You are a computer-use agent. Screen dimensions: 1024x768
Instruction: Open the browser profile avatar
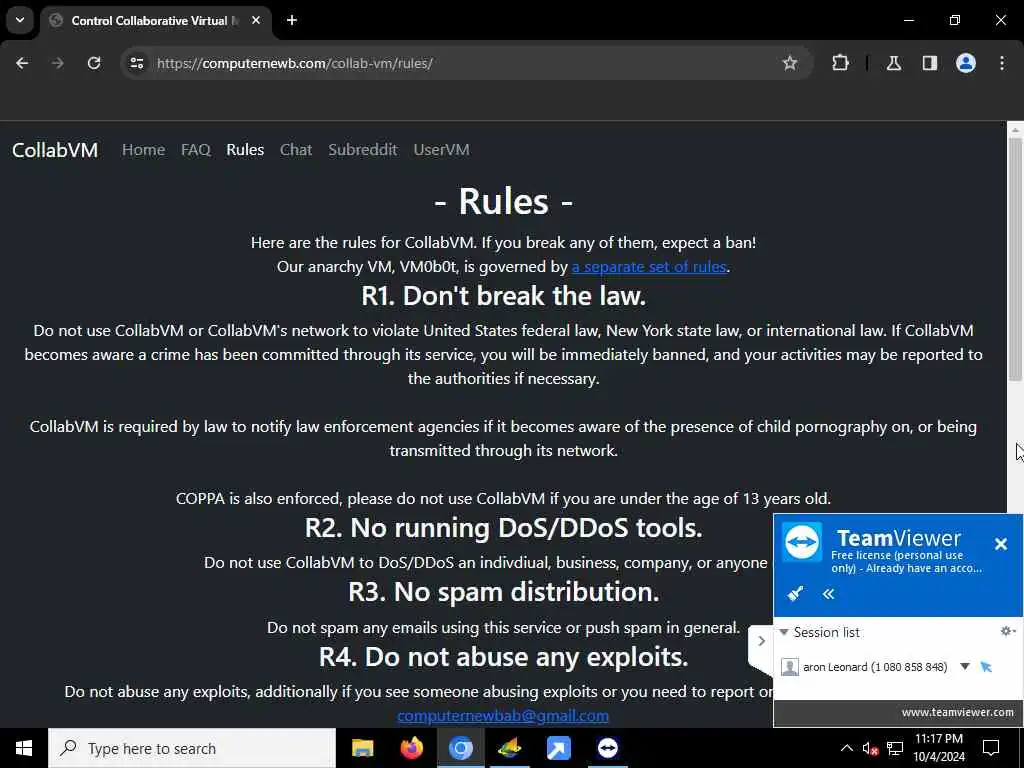[966, 63]
